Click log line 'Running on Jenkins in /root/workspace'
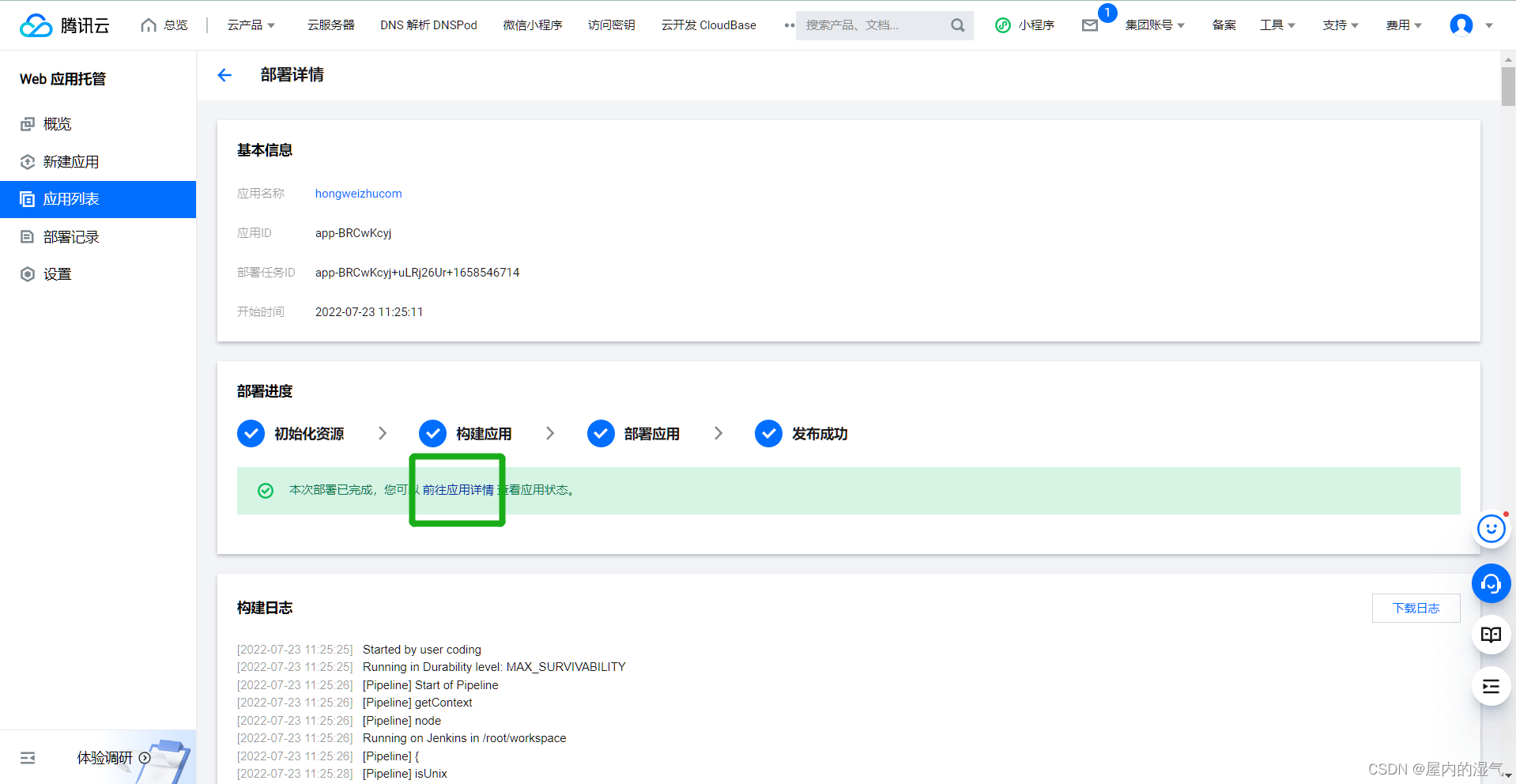Image resolution: width=1516 pixels, height=784 pixels. (x=464, y=738)
